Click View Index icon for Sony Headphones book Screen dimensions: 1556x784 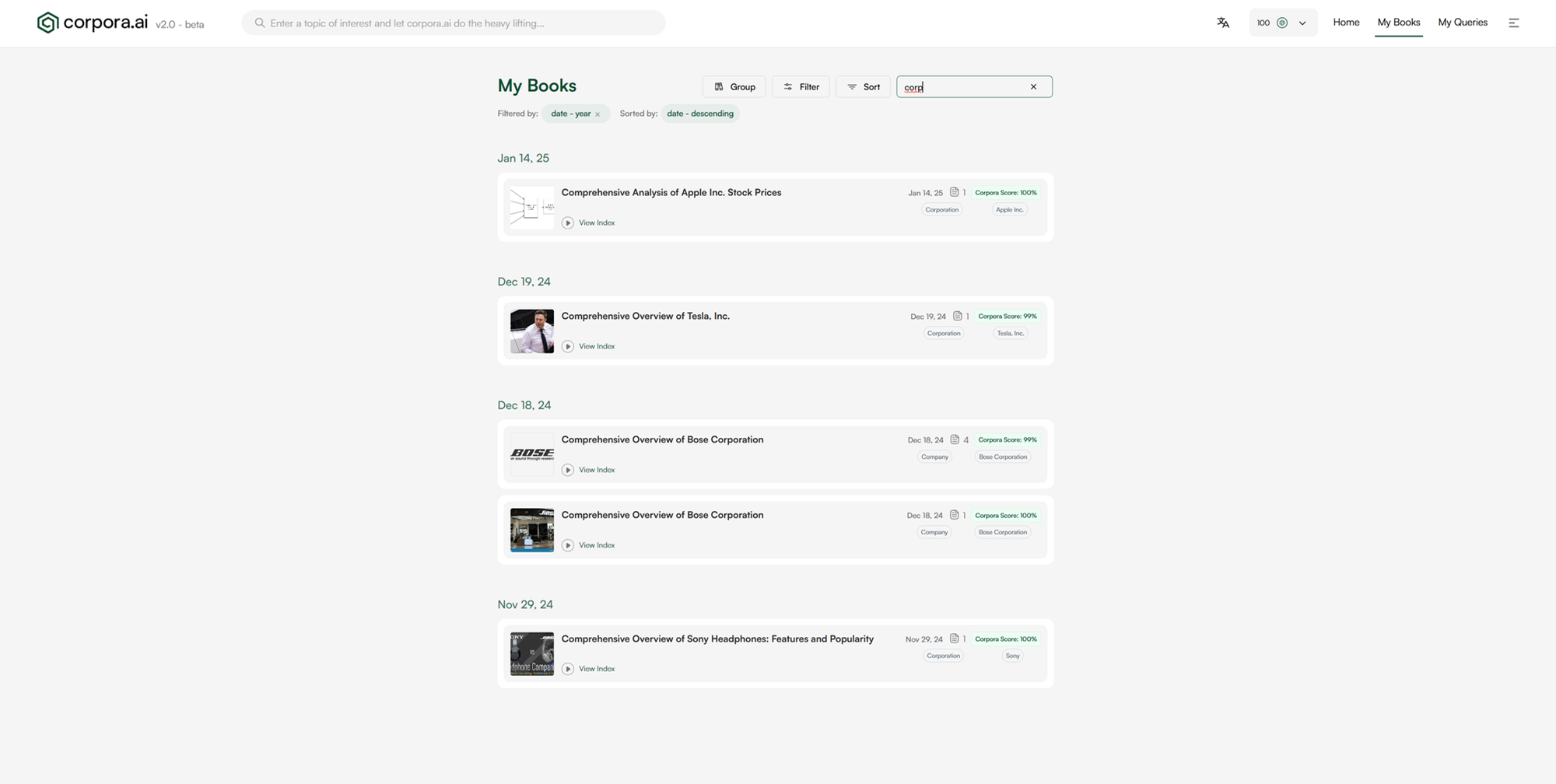[568, 669]
